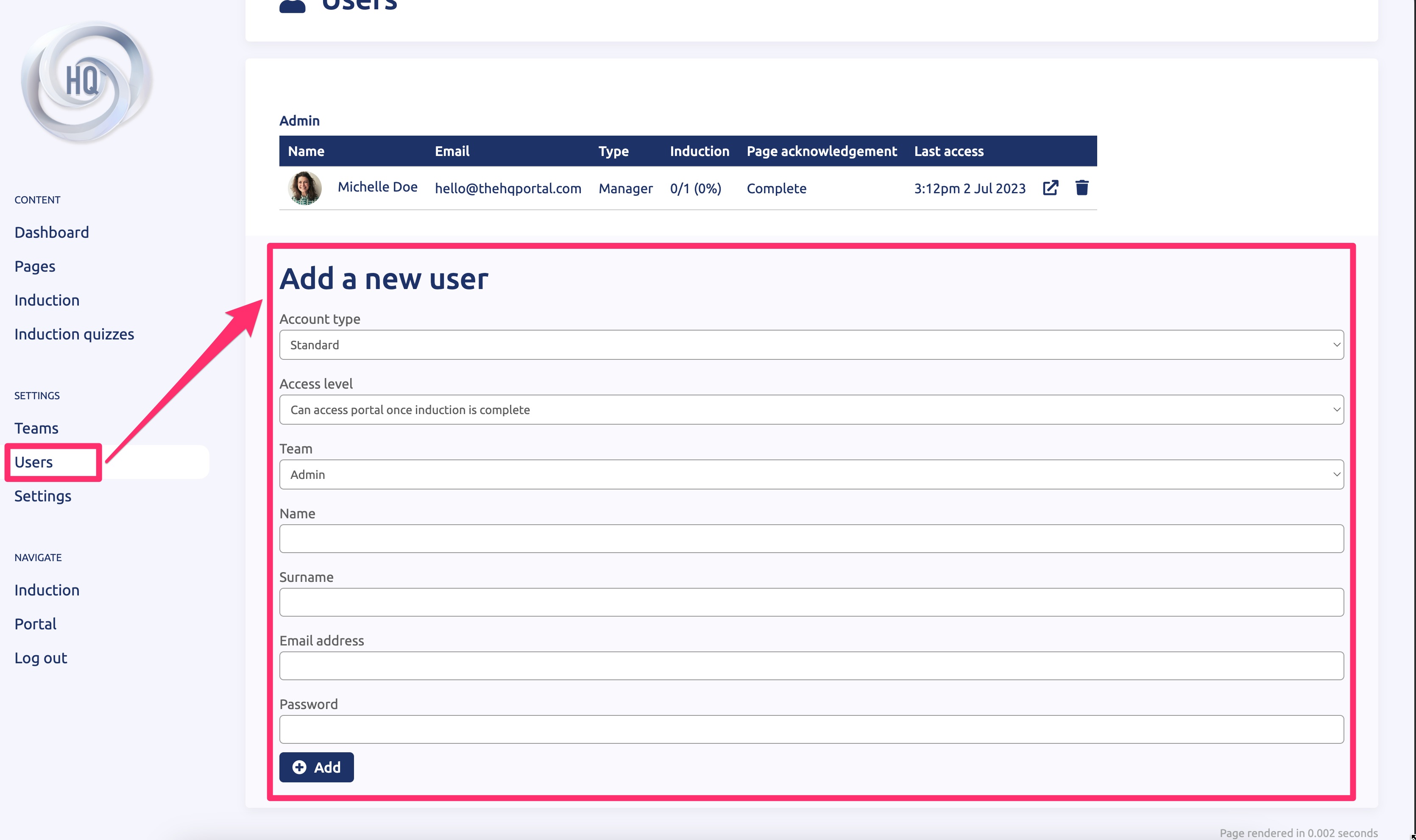Open the Account type dropdown
1416x840 pixels.
pyautogui.click(x=811, y=345)
